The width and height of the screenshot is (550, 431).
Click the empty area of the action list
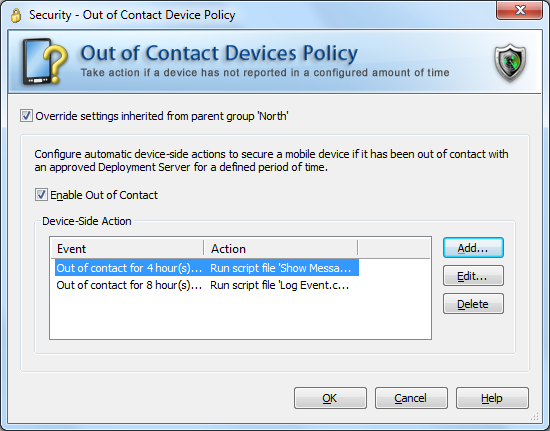pos(240,316)
